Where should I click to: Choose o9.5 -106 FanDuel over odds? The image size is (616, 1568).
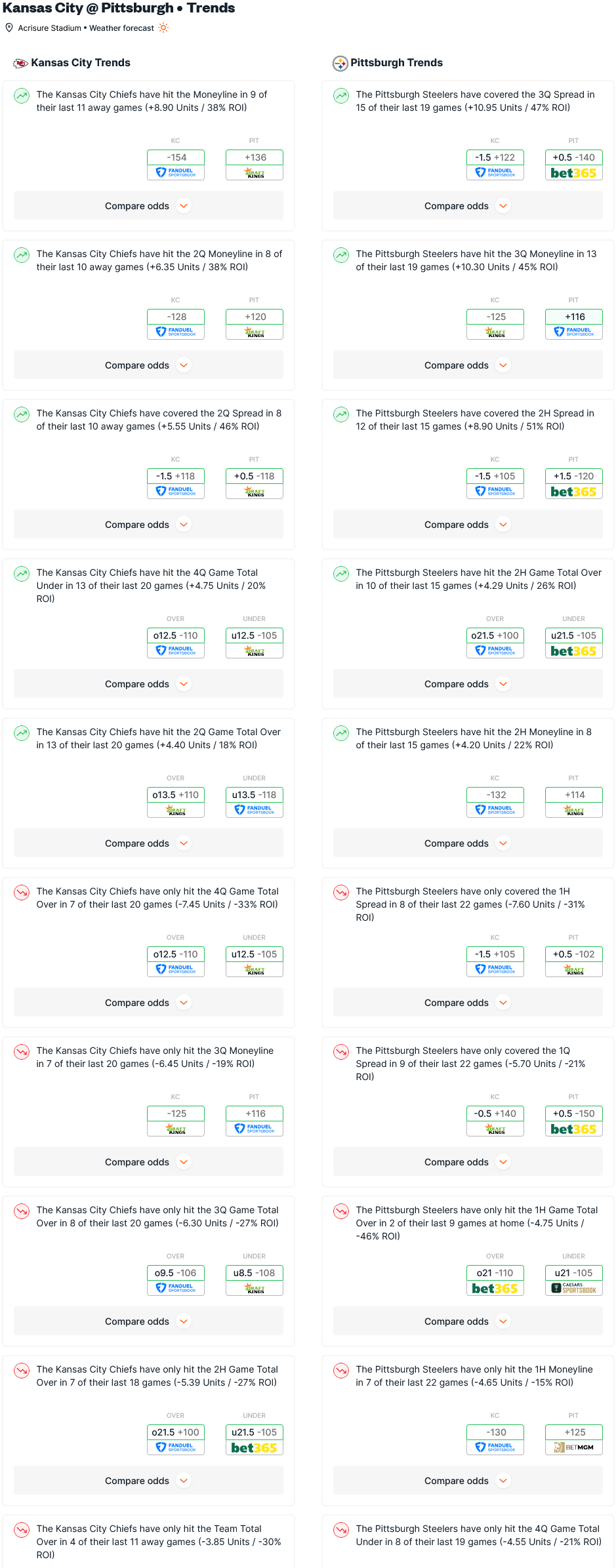click(176, 1280)
